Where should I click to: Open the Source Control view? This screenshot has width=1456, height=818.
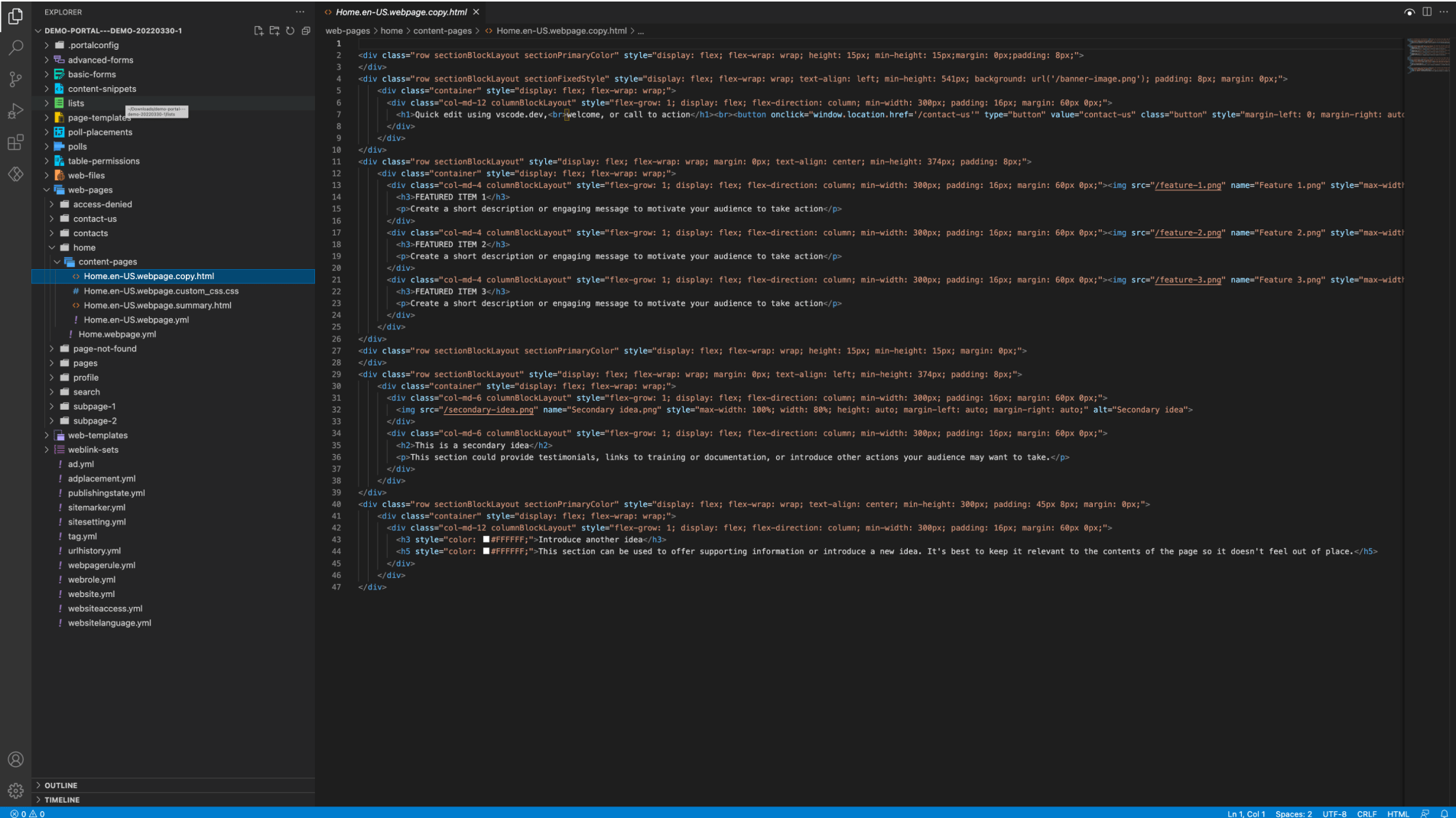click(15, 79)
